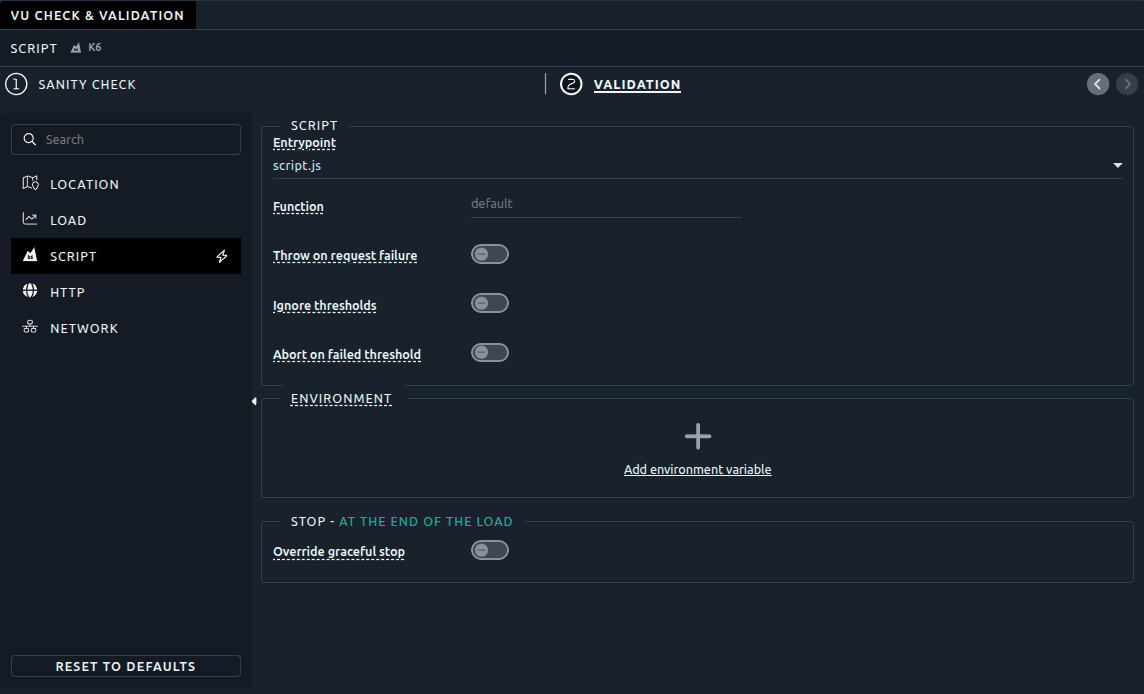
Task: Click the step 2 circle icon
Action: click(571, 85)
